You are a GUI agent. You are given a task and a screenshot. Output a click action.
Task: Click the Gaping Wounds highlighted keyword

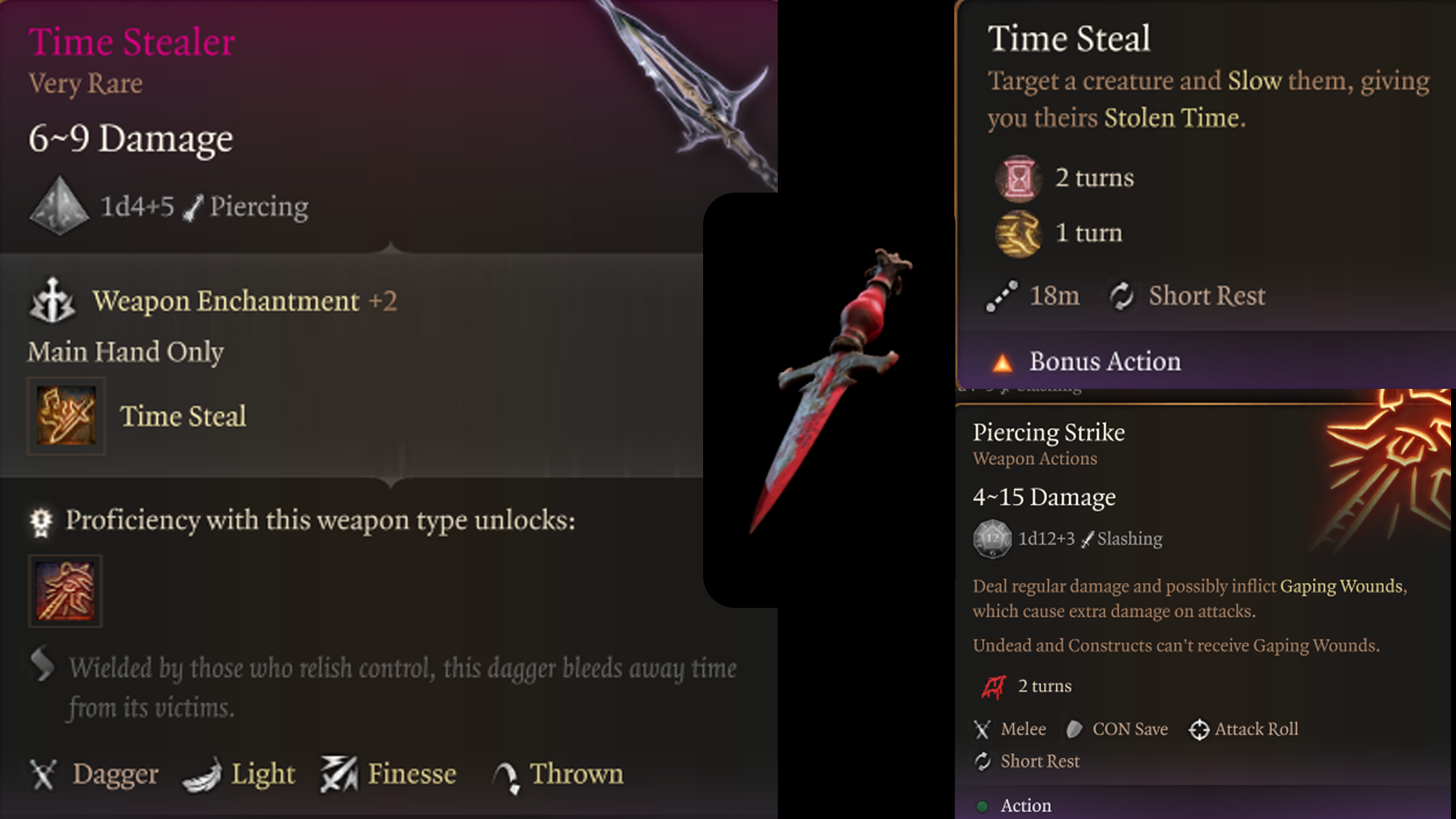tap(1342, 586)
